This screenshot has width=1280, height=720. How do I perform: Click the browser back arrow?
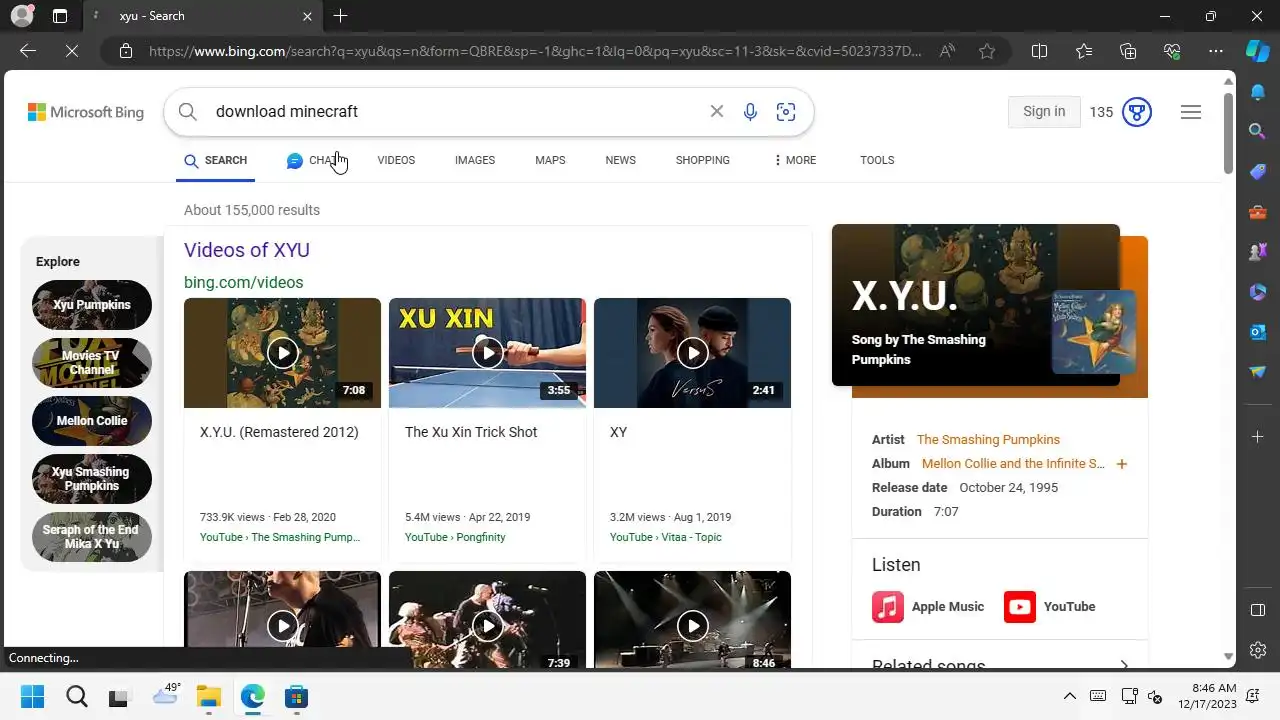28,51
